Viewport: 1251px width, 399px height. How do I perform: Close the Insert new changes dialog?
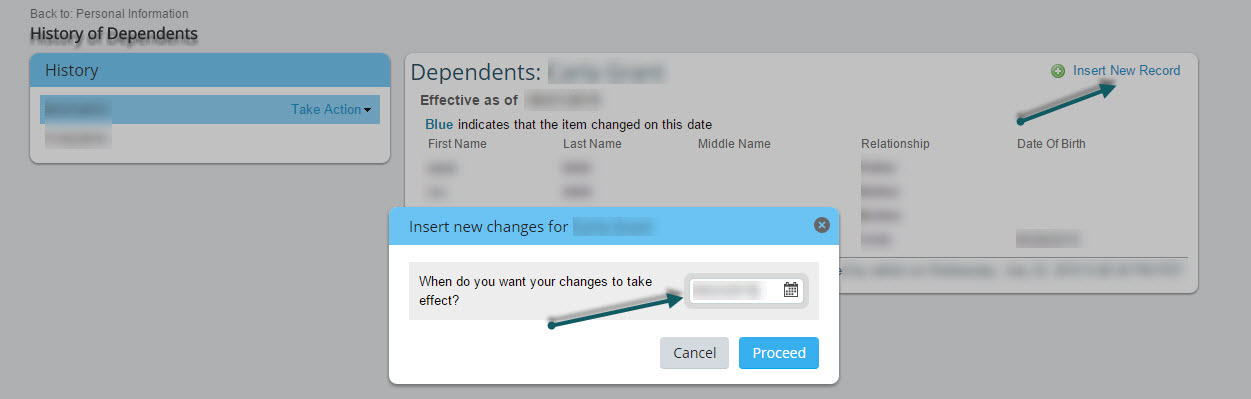coord(822,225)
